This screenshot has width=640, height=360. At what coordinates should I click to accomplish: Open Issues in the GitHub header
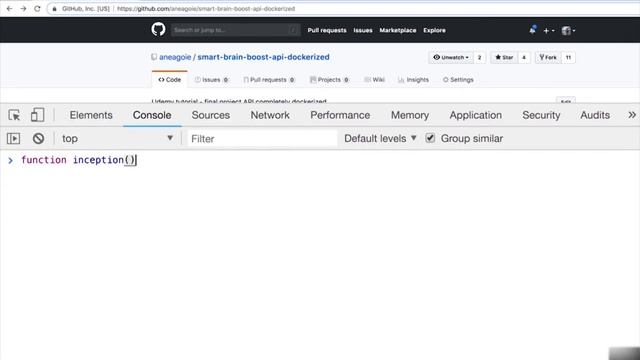pyautogui.click(x=363, y=30)
